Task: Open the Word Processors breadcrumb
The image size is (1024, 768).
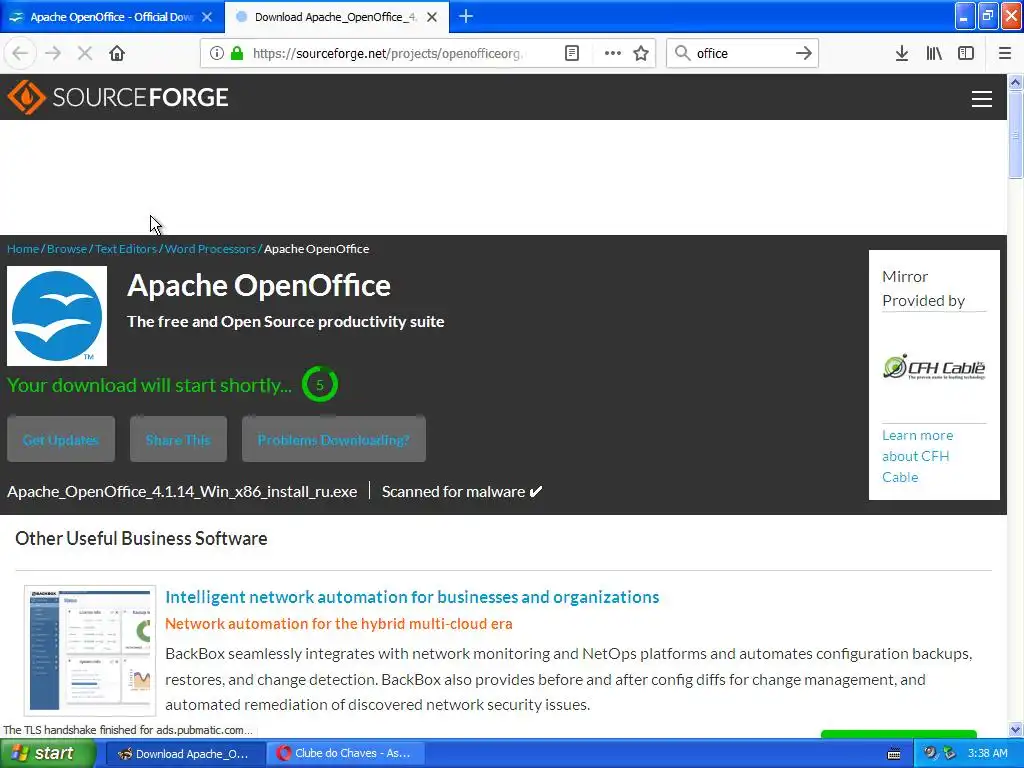Action: (x=210, y=249)
